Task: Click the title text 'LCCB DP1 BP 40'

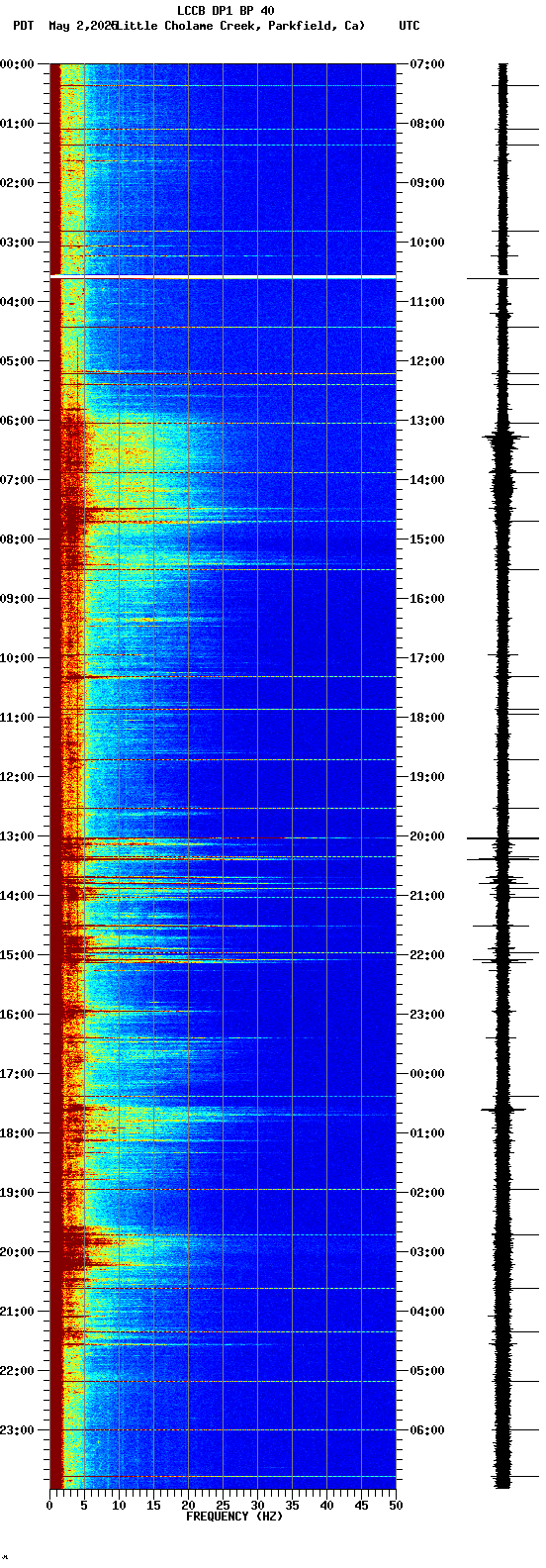Action: tap(226, 11)
